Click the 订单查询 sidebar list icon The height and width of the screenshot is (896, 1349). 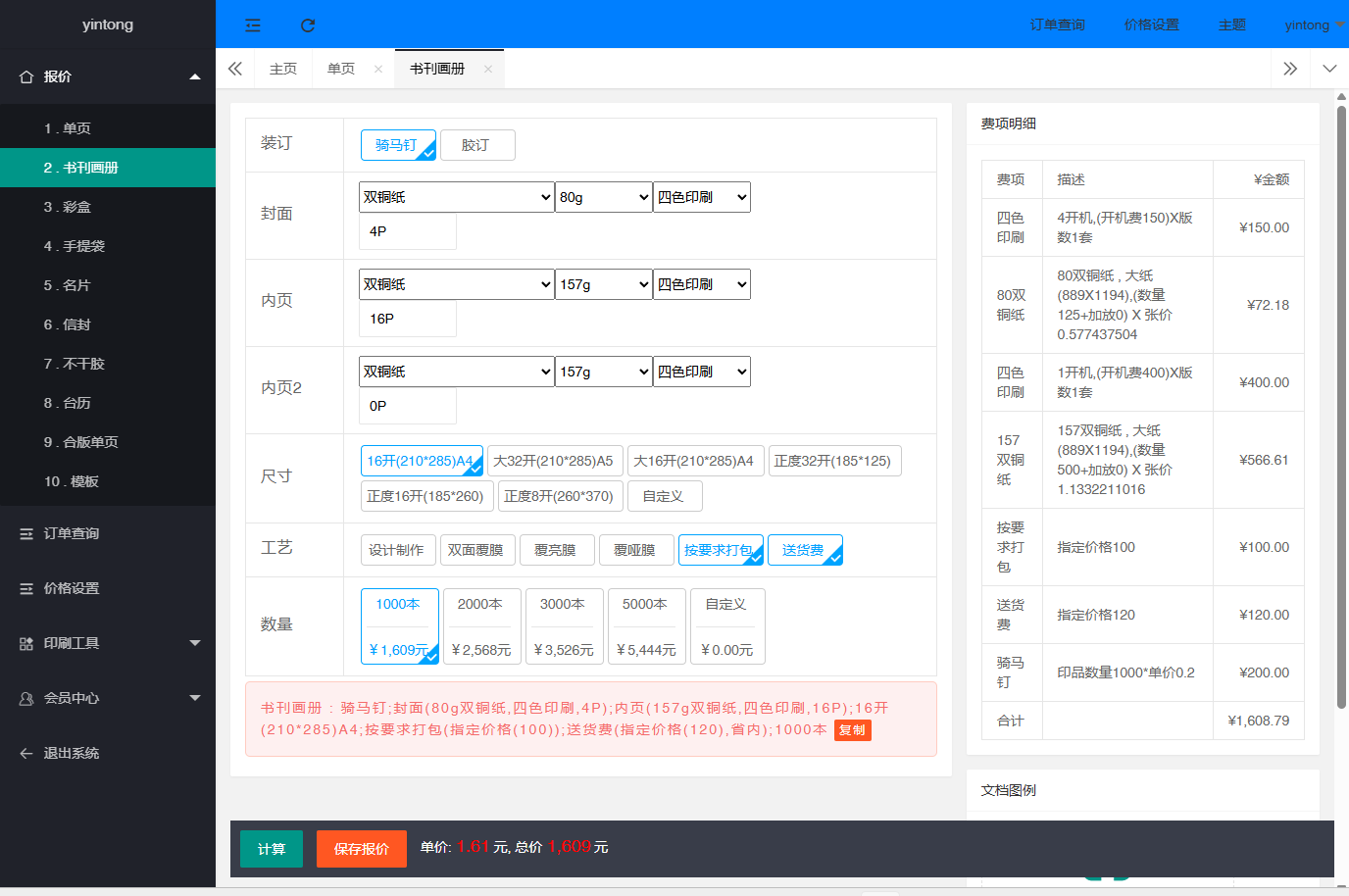coord(26,533)
